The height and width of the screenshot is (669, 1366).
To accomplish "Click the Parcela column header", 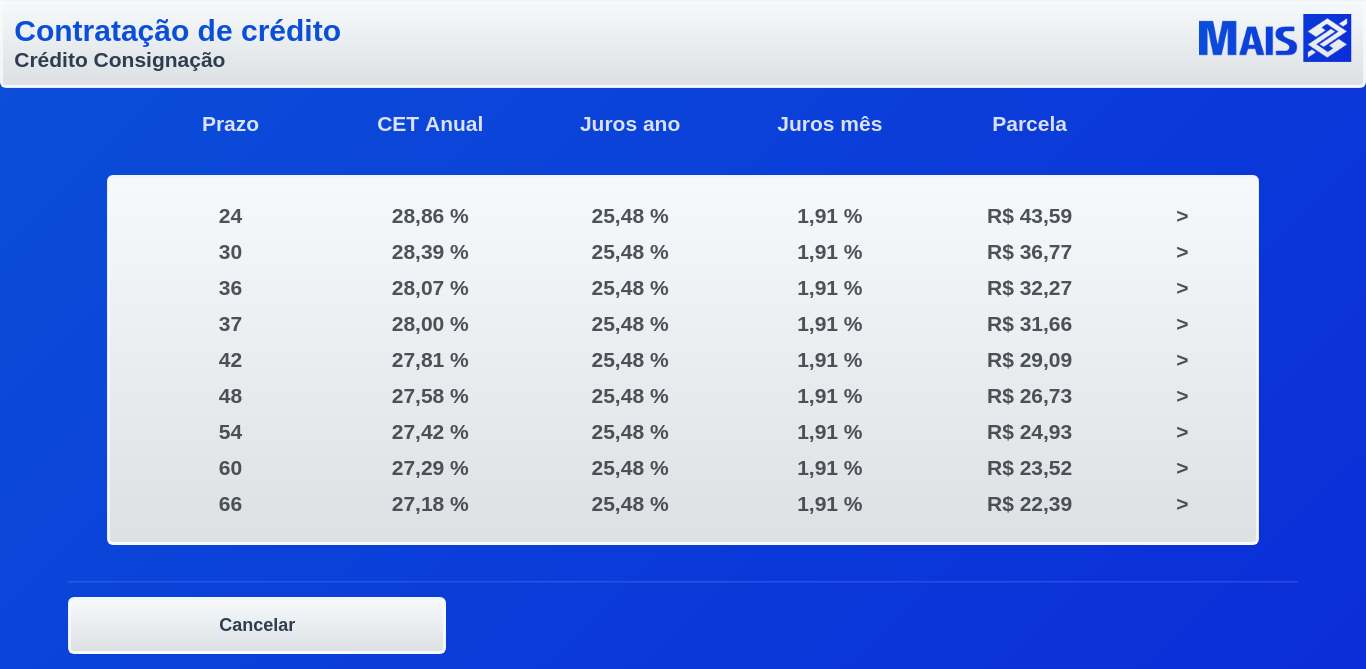I will [x=1029, y=124].
